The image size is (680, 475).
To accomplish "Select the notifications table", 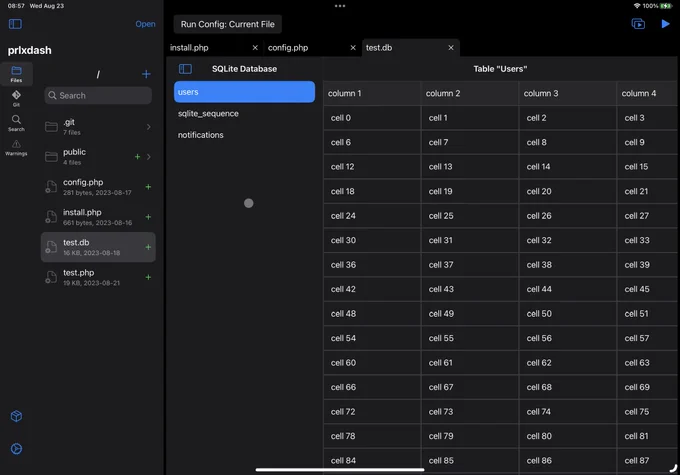I will [x=244, y=135].
